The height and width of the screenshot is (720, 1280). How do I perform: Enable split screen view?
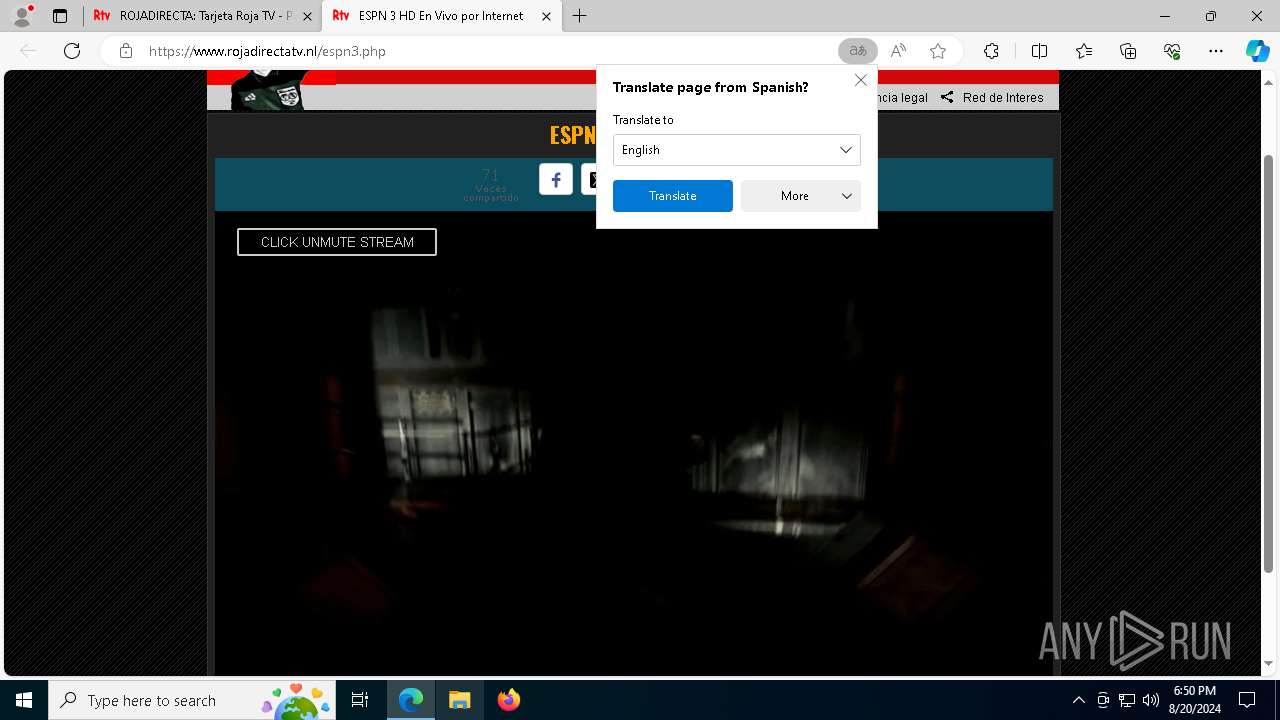pyautogui.click(x=1039, y=51)
